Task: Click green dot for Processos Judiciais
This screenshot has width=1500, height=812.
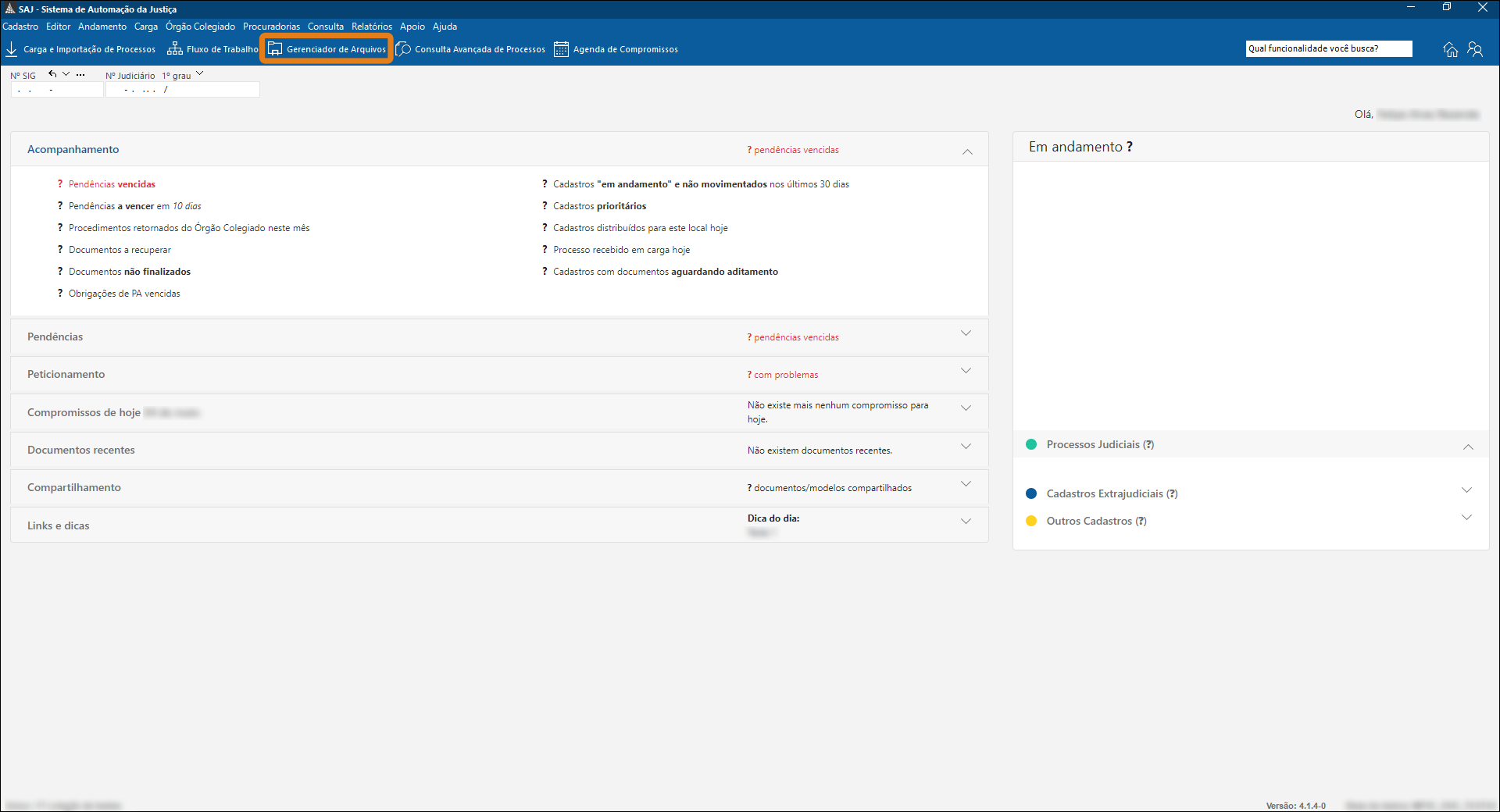Action: 1031,444
